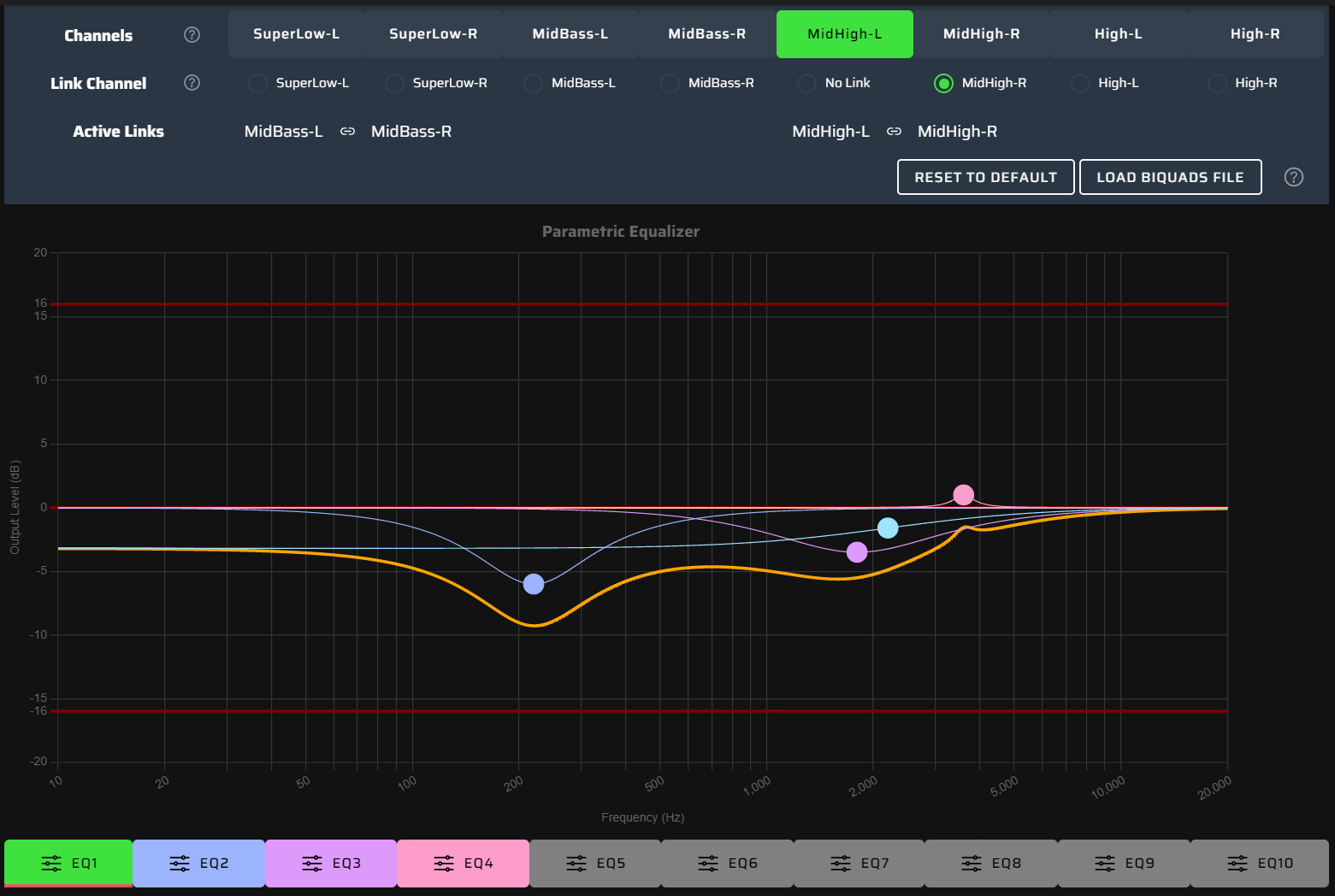
Task: Choose SuperLow-R link channel radio button
Action: click(x=394, y=83)
